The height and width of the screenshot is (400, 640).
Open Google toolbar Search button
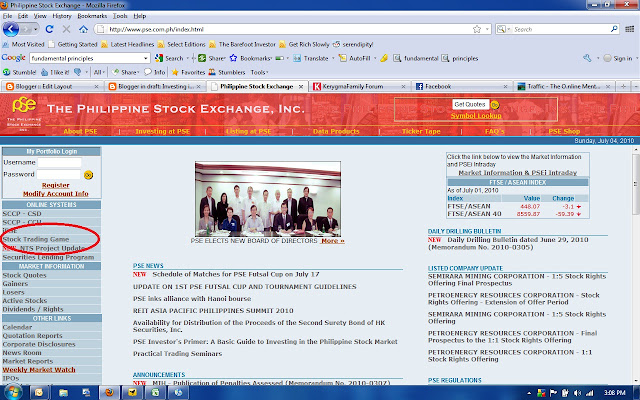tap(169, 58)
